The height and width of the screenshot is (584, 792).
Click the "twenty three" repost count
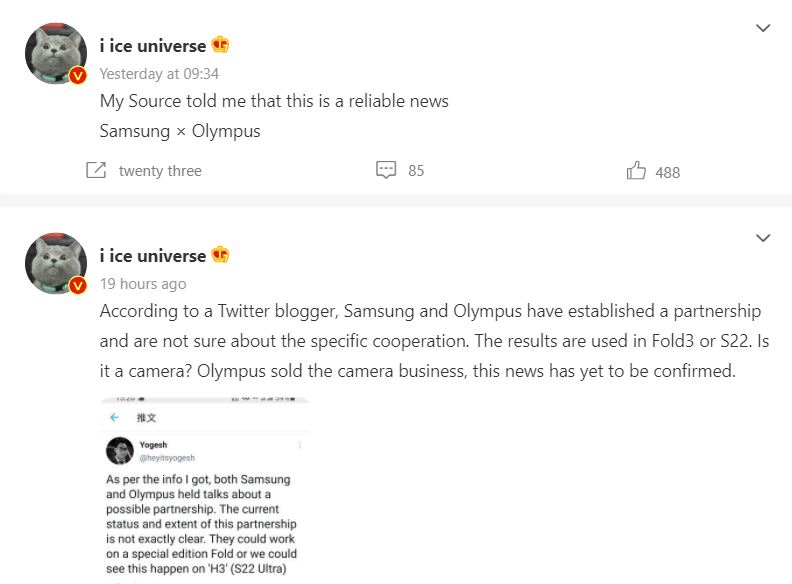pyautogui.click(x=160, y=171)
